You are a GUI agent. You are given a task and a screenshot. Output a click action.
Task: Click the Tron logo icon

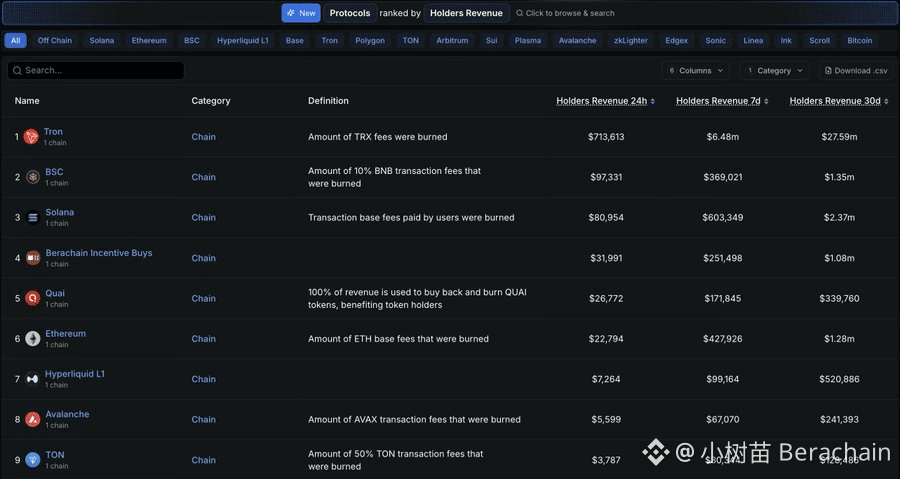click(31, 137)
